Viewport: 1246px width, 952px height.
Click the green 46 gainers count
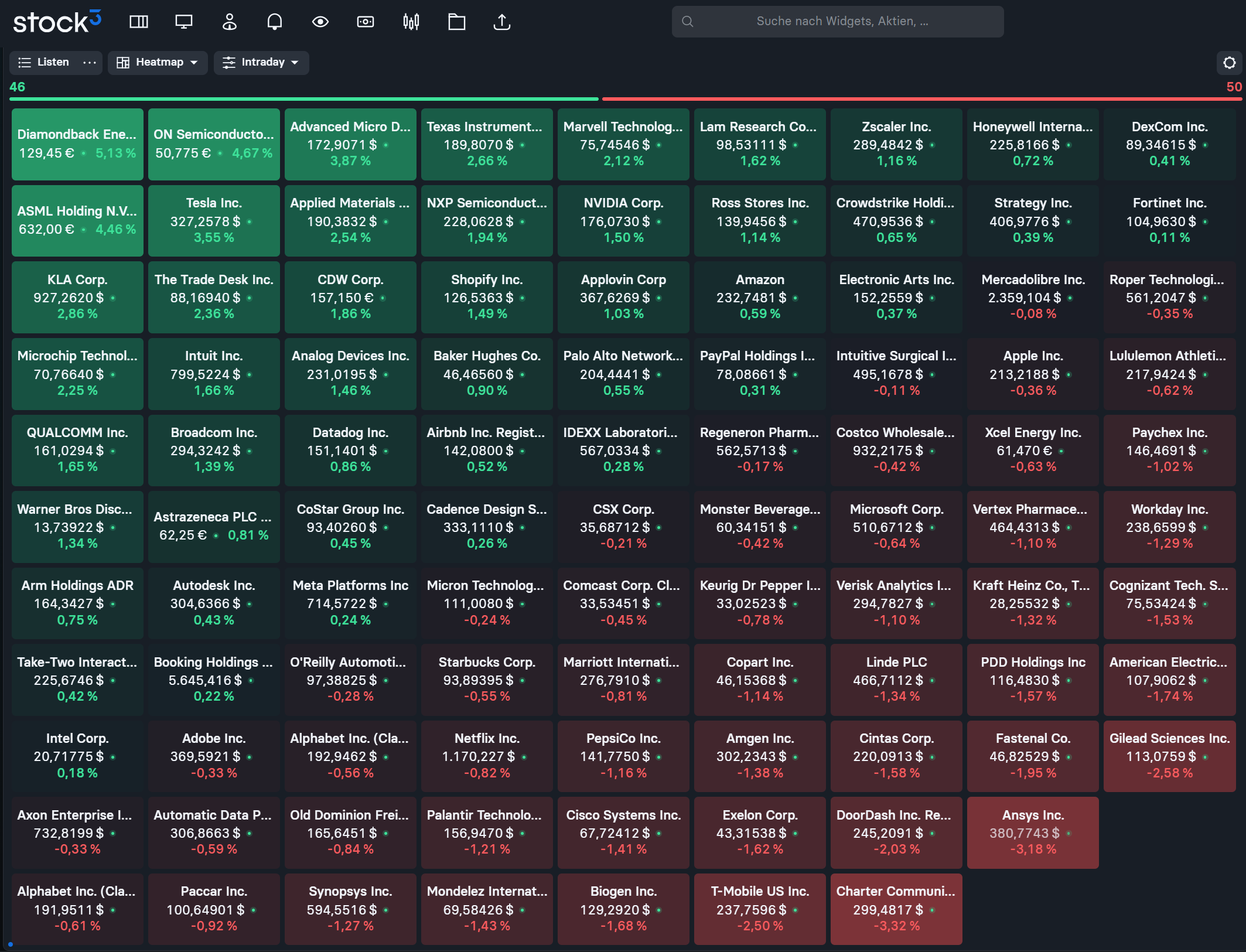click(x=17, y=87)
